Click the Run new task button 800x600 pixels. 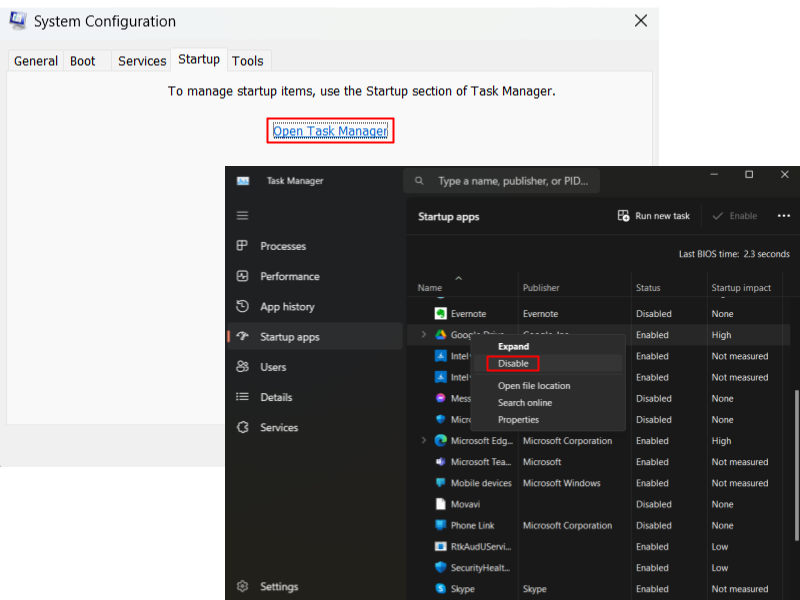(x=654, y=216)
